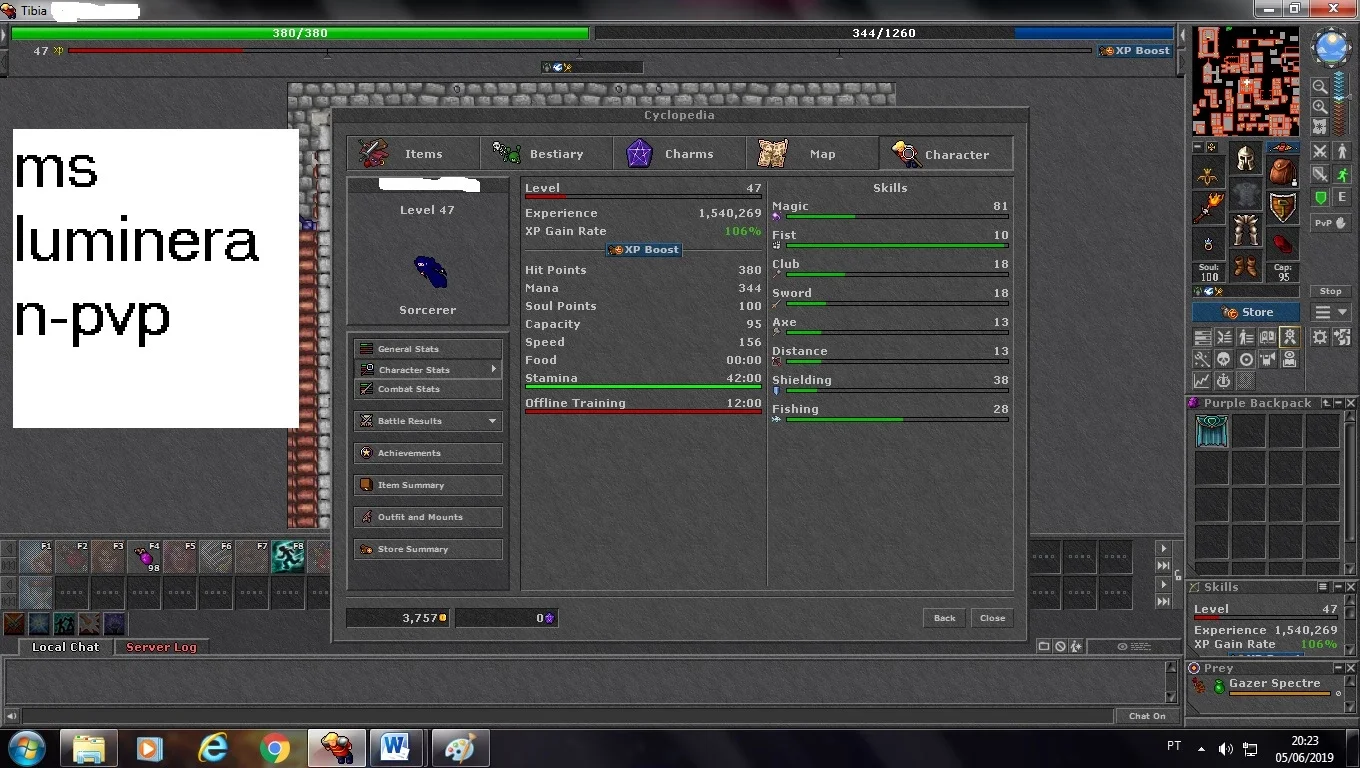Switch to the Bestiary tab
Viewport: 1360px width, 768px height.
point(546,154)
